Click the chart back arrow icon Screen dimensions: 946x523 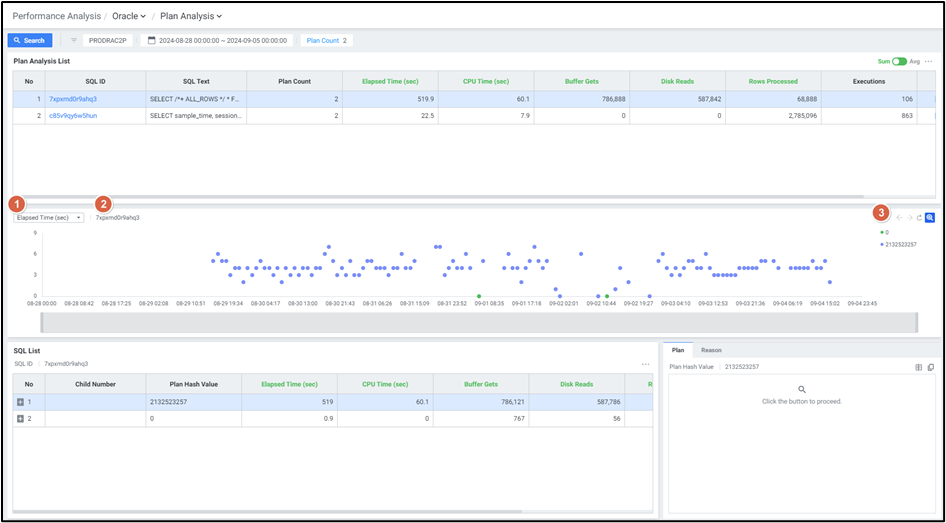point(898,217)
